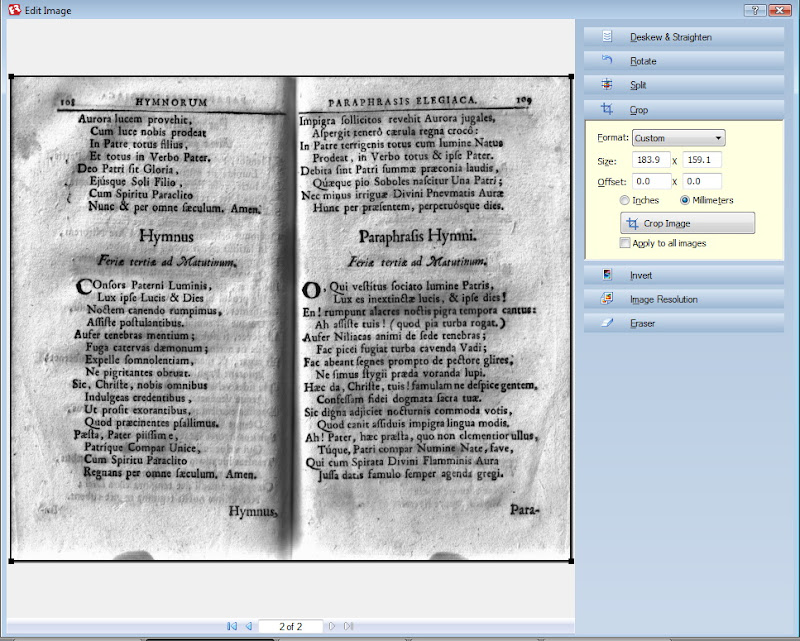This screenshot has width=800, height=641.
Task: Select Inches as the unit
Action: pyautogui.click(x=625, y=200)
